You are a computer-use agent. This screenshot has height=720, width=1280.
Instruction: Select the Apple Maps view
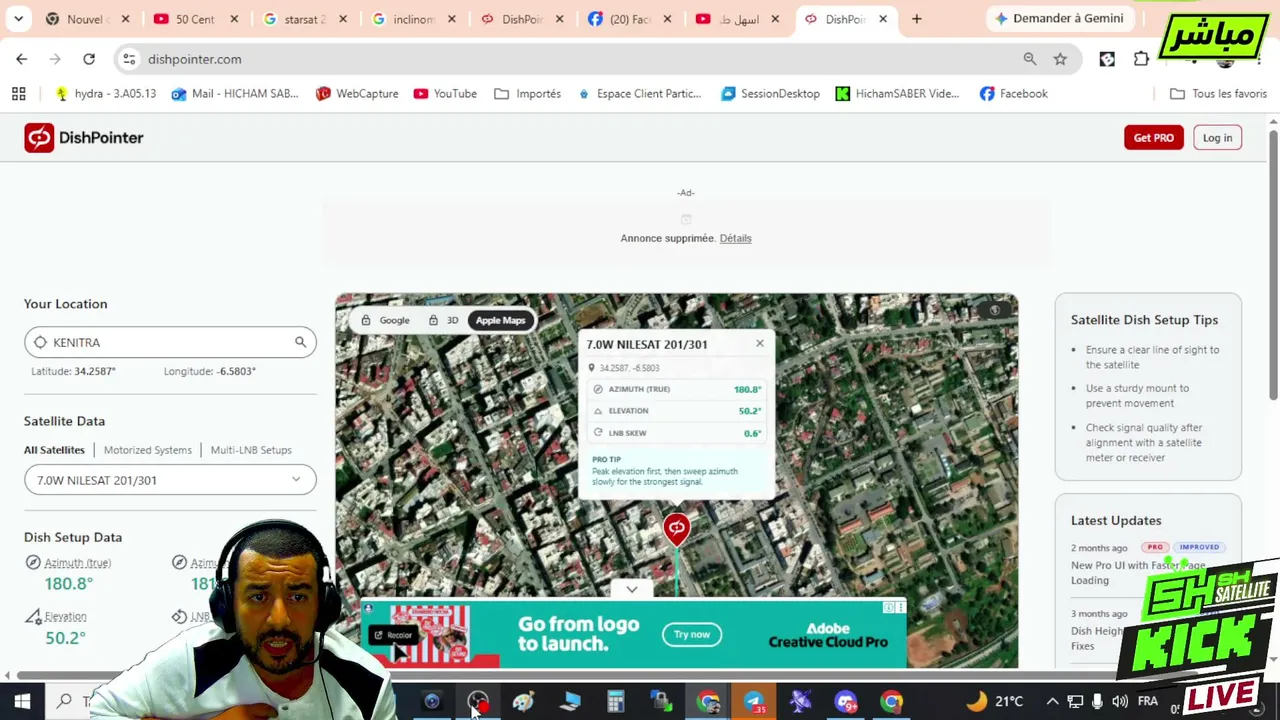coord(500,320)
